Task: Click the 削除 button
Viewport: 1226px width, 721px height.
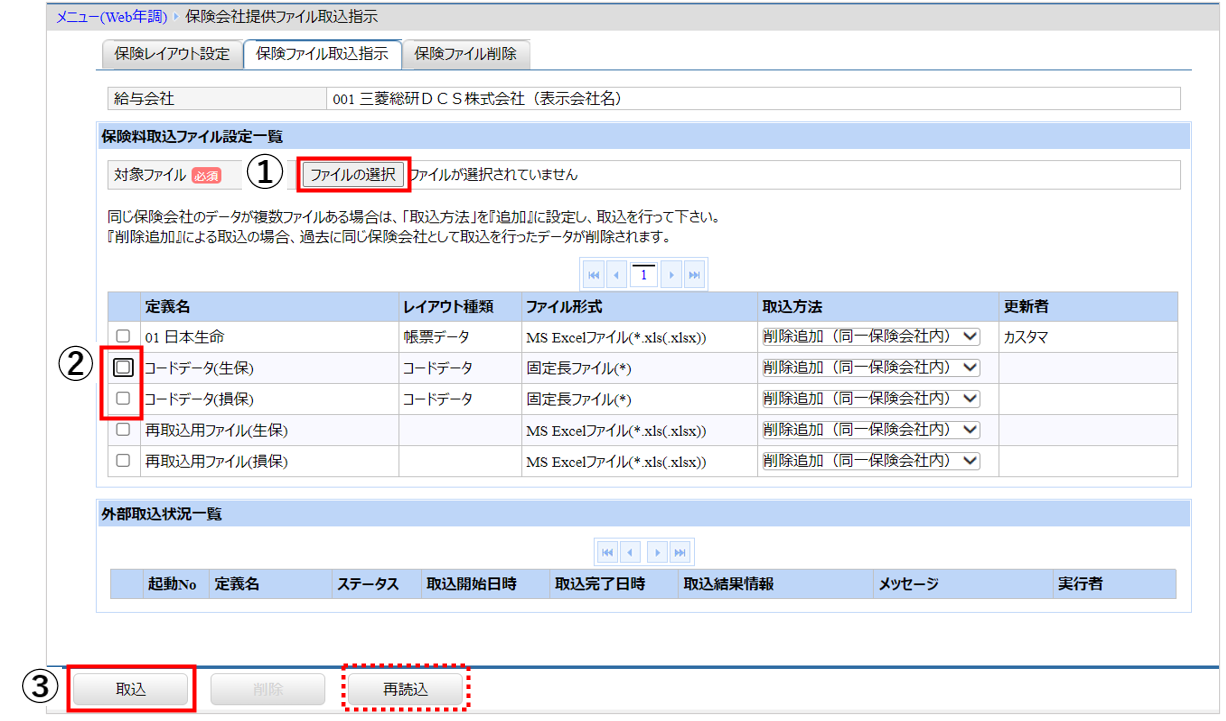Action: click(x=268, y=690)
